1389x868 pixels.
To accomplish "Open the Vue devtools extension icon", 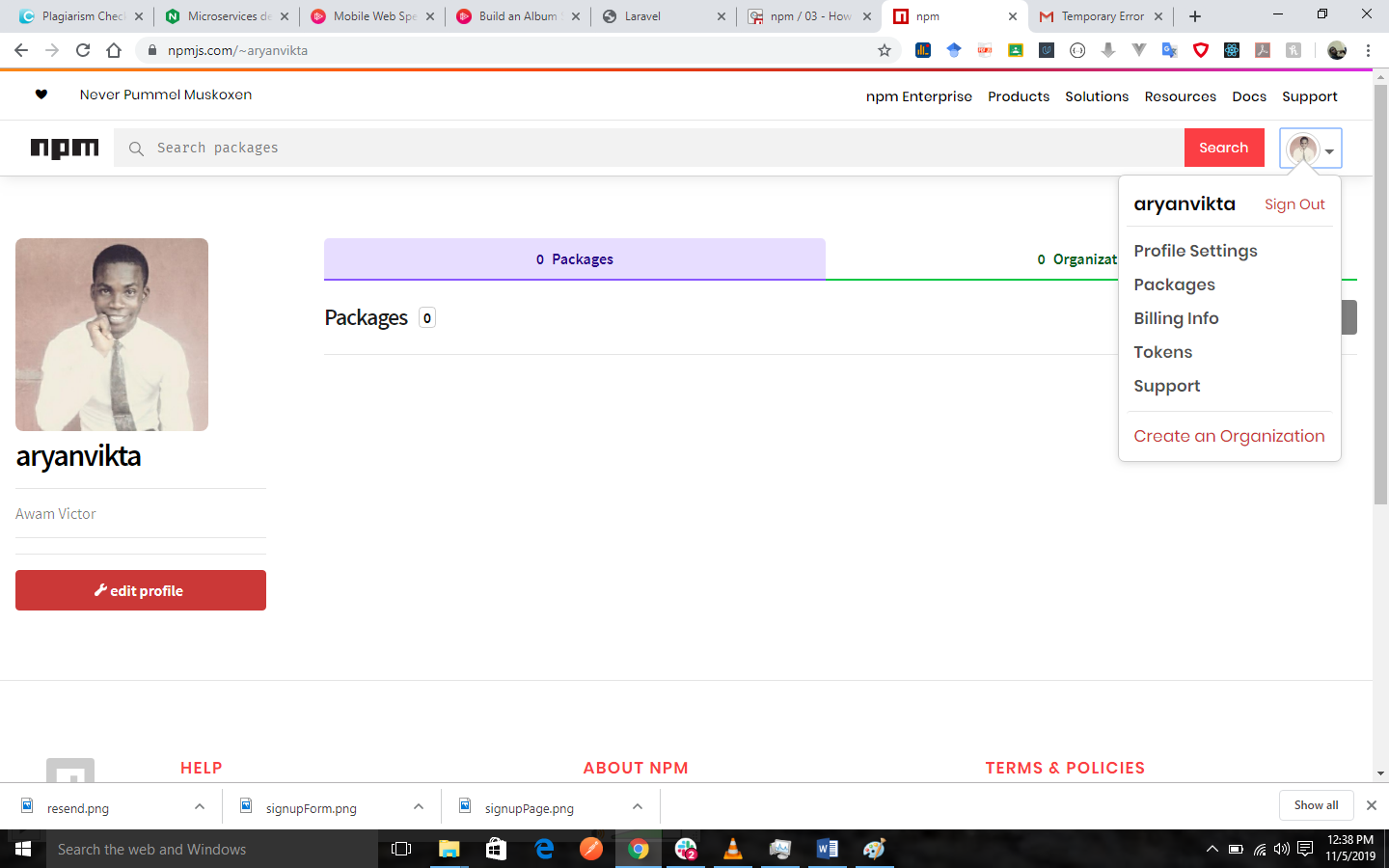I will pos(1139,50).
